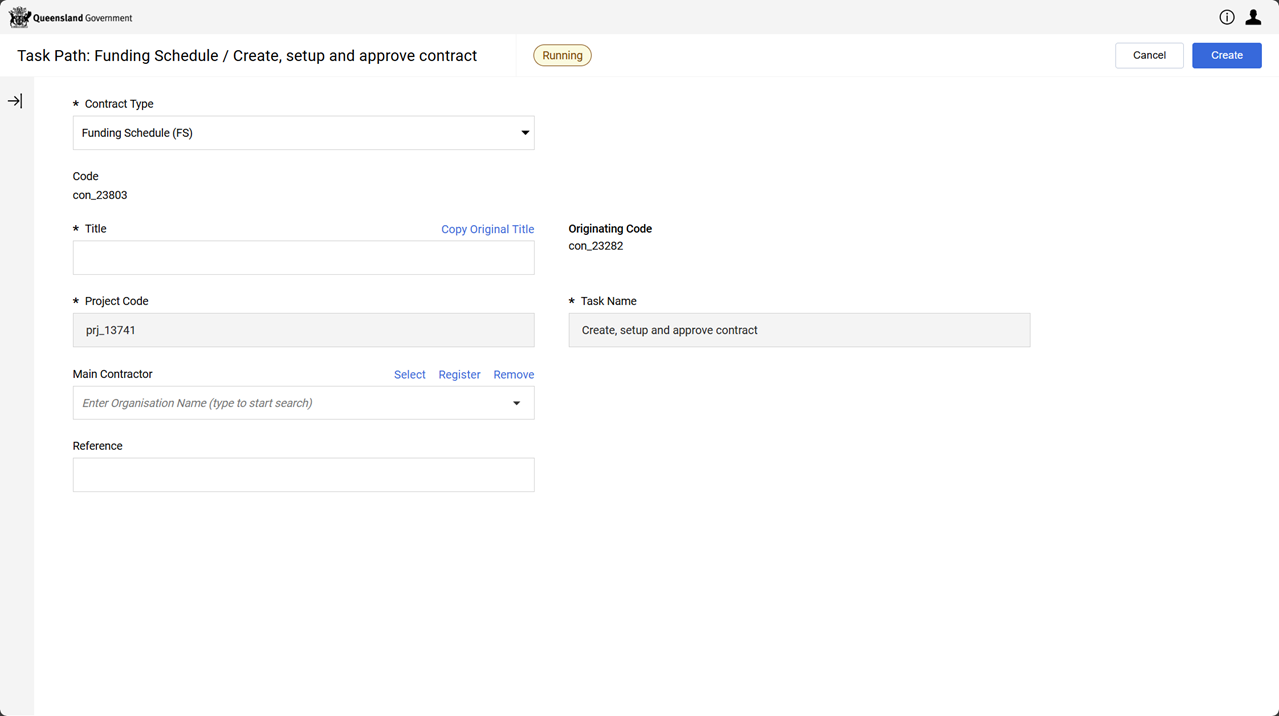
Task: Expand the collapsed left sidebar panel
Action: click(x=15, y=101)
